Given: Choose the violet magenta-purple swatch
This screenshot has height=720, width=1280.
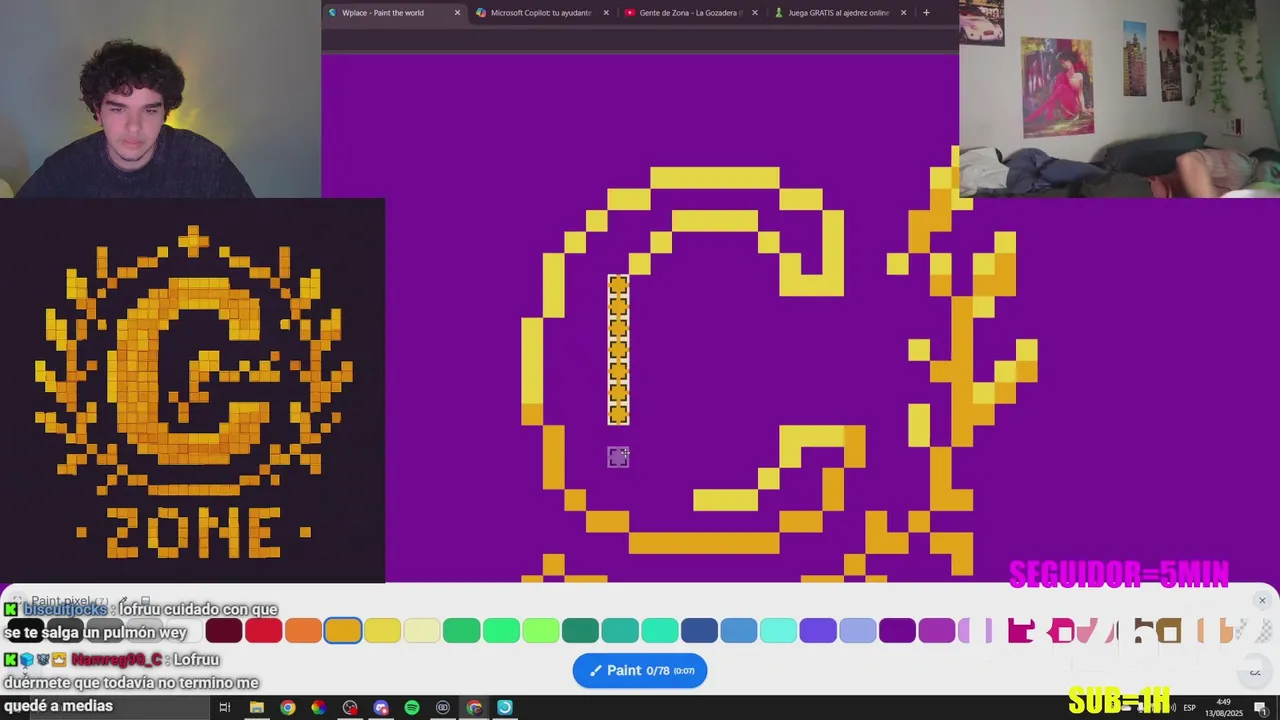Looking at the screenshot, I should [937, 630].
